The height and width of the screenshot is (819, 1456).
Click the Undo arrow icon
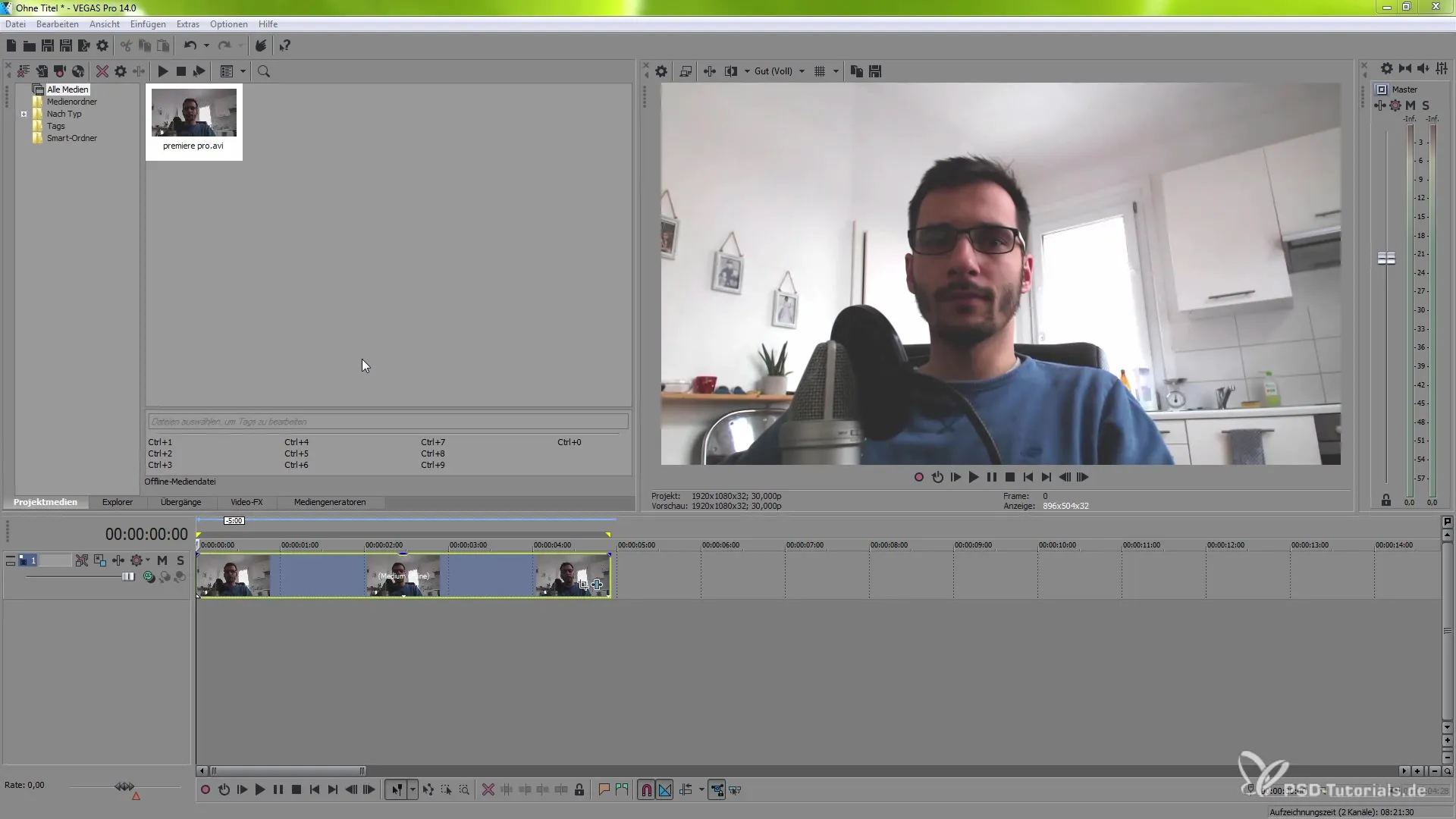point(190,46)
